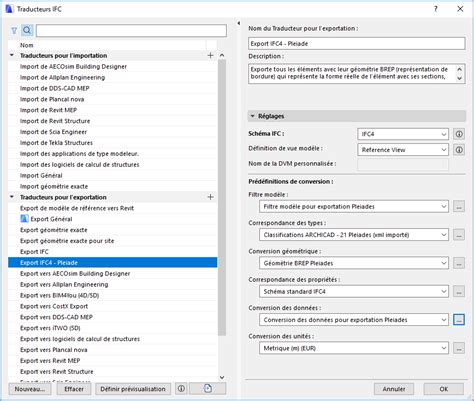
Task: Click the search magnifier icon
Action: [27, 31]
